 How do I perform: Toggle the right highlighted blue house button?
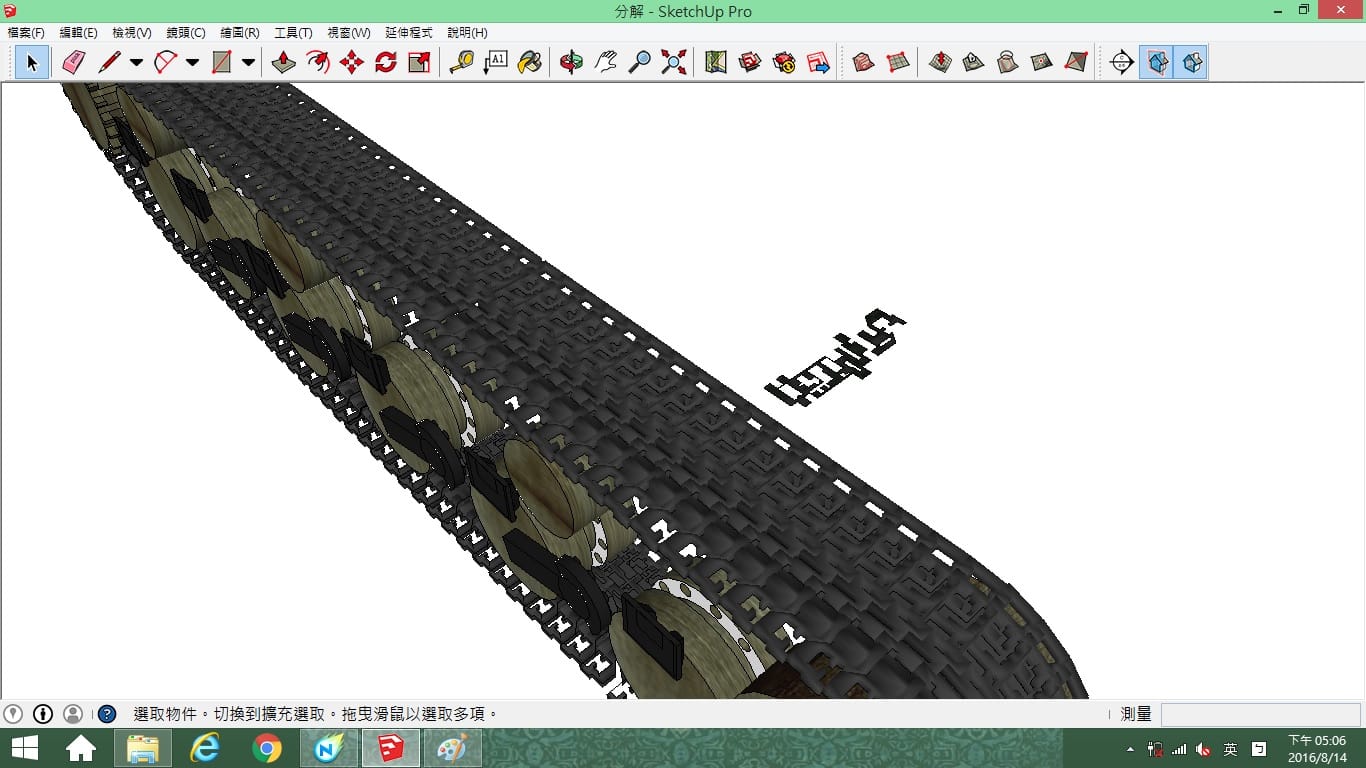coord(1190,62)
